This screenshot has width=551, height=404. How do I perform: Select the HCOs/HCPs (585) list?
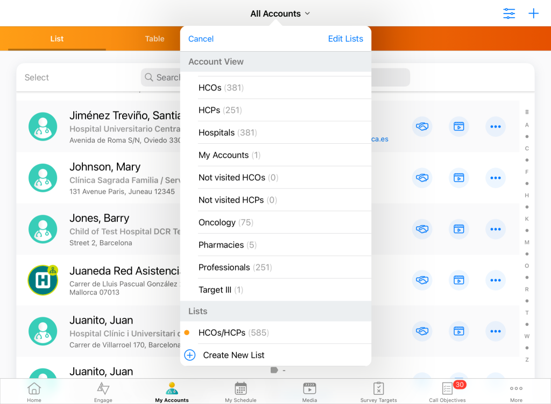pyautogui.click(x=276, y=332)
